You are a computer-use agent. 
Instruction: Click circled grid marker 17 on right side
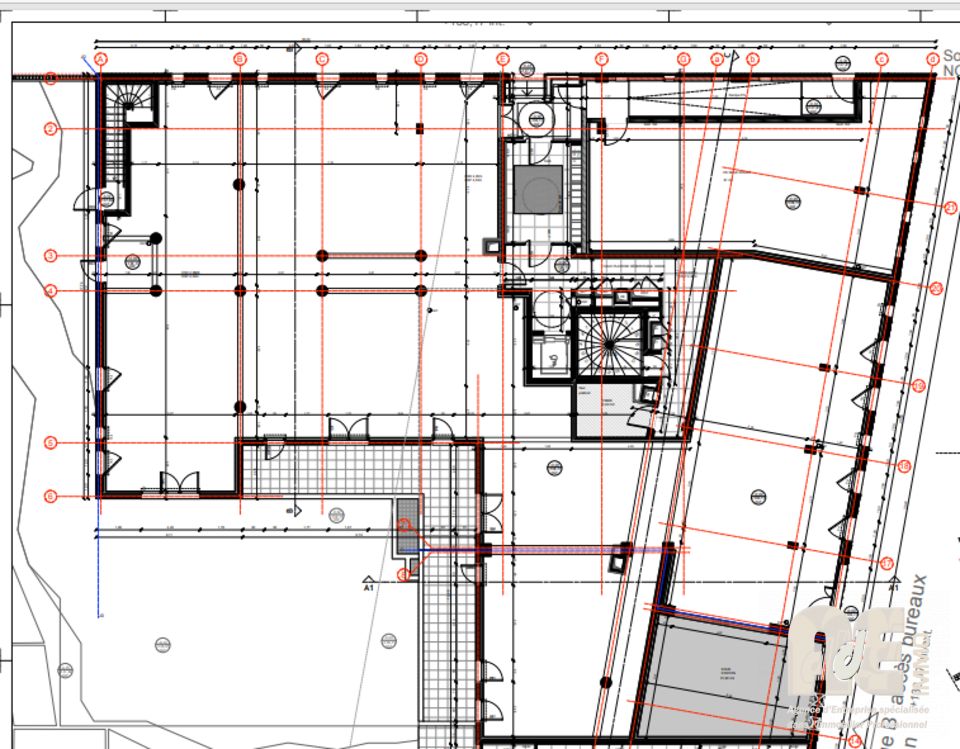[x=886, y=563]
